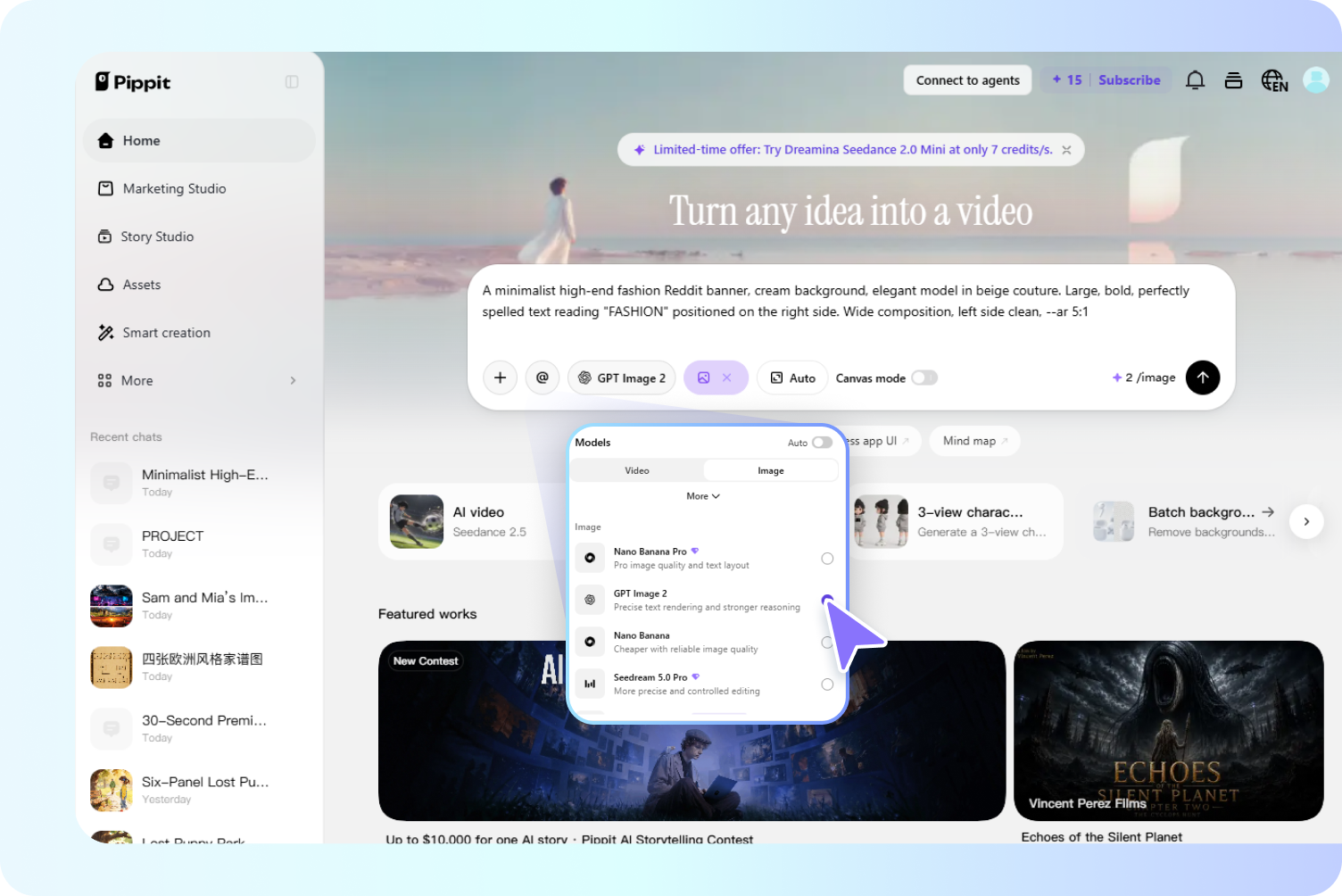Open Smart creation
1342x896 pixels.
[x=200, y=333]
